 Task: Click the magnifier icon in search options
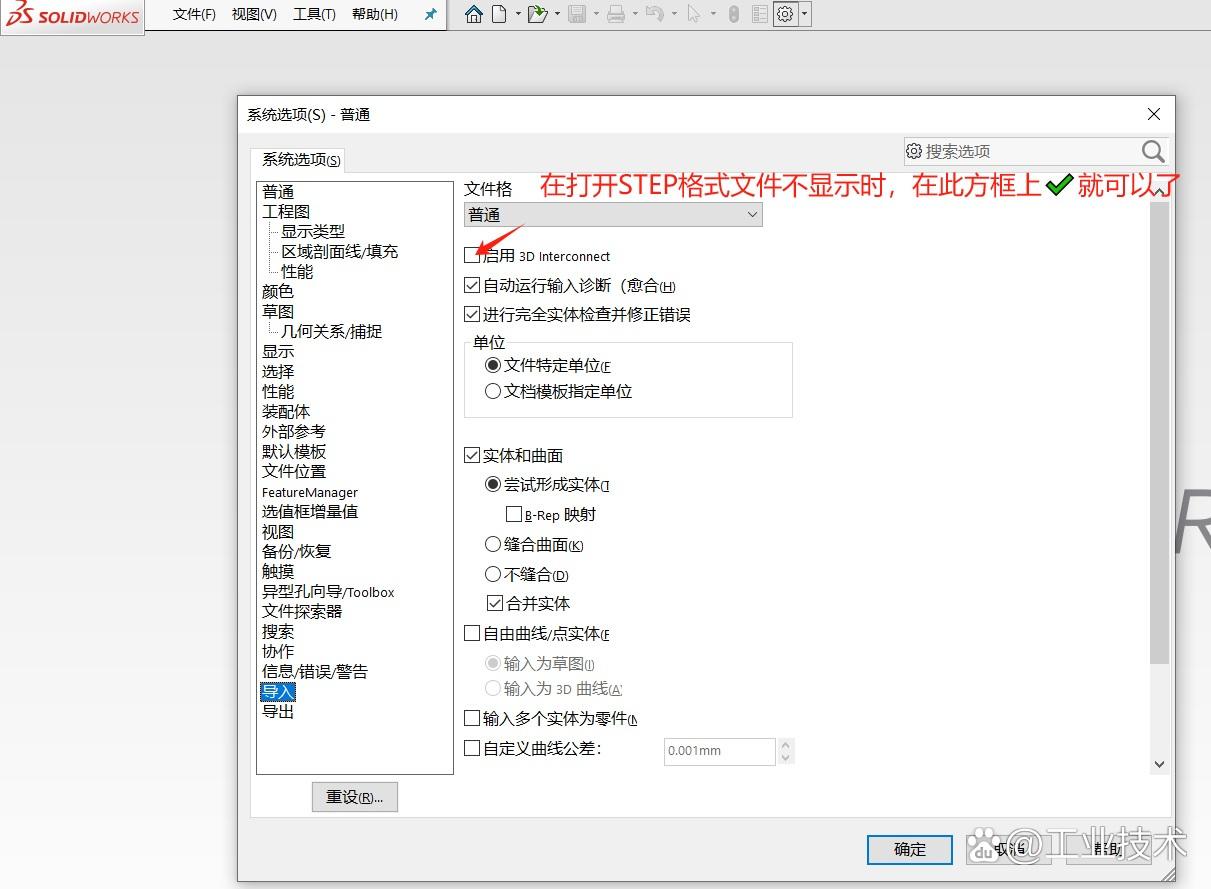coord(1153,151)
